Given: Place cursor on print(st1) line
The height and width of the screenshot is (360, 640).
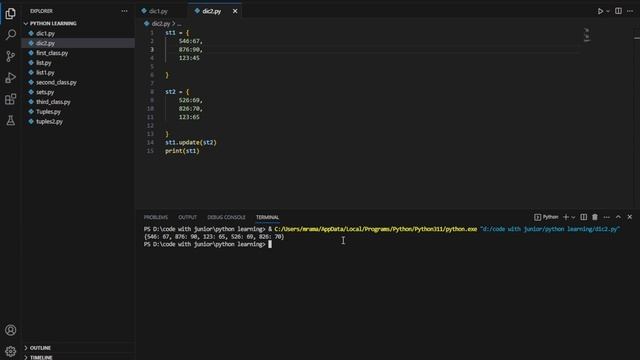Looking at the screenshot, I should click(x=182, y=151).
